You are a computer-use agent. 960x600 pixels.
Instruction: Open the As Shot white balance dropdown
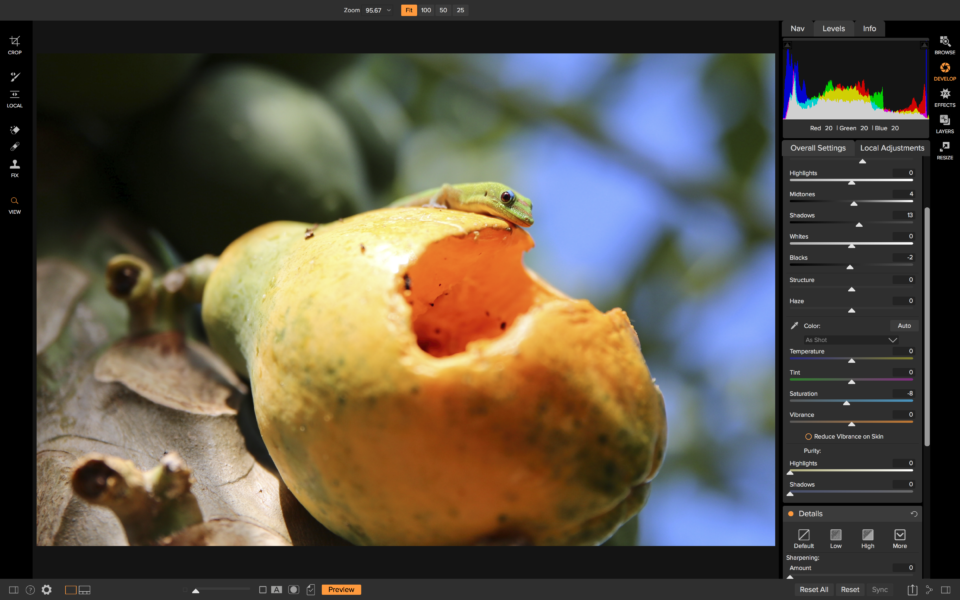(851, 340)
